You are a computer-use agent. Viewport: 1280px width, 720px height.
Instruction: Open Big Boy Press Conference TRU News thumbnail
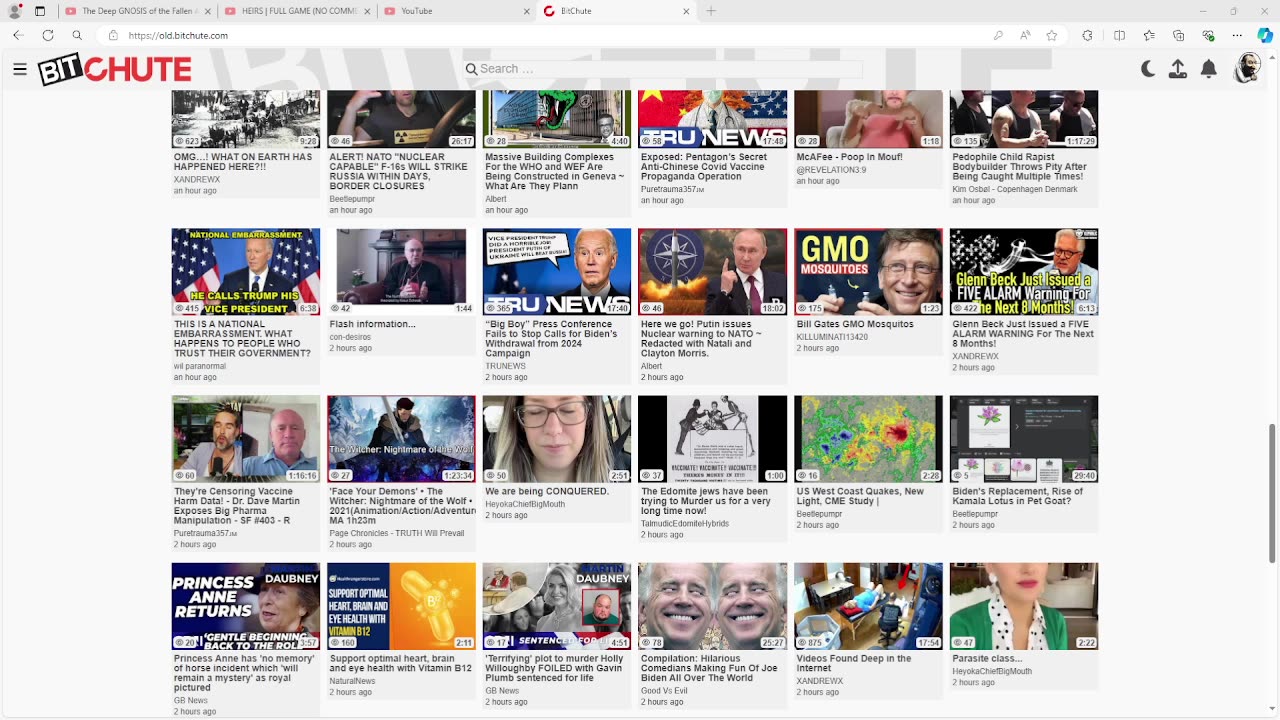coord(557,272)
